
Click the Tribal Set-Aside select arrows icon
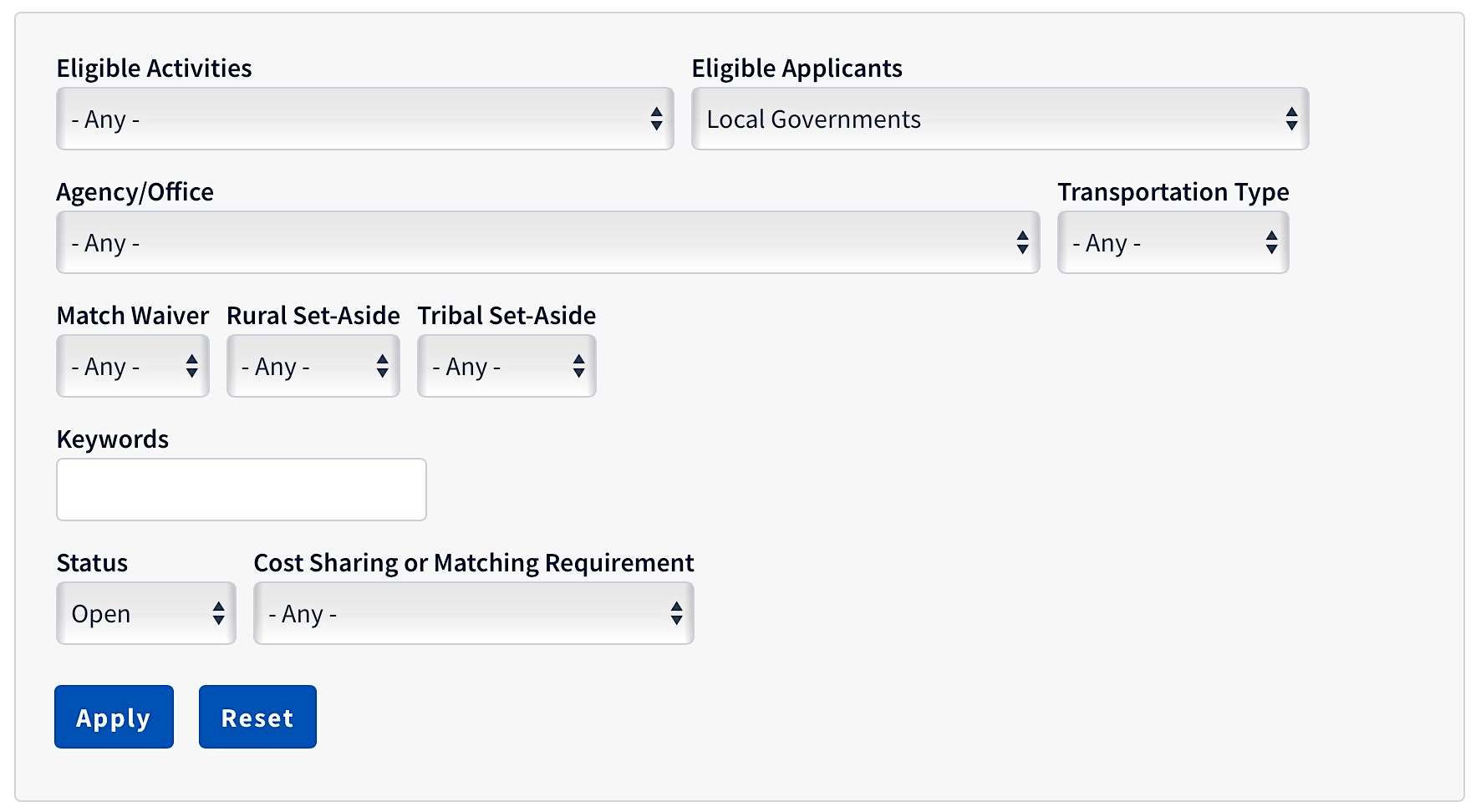(x=578, y=367)
